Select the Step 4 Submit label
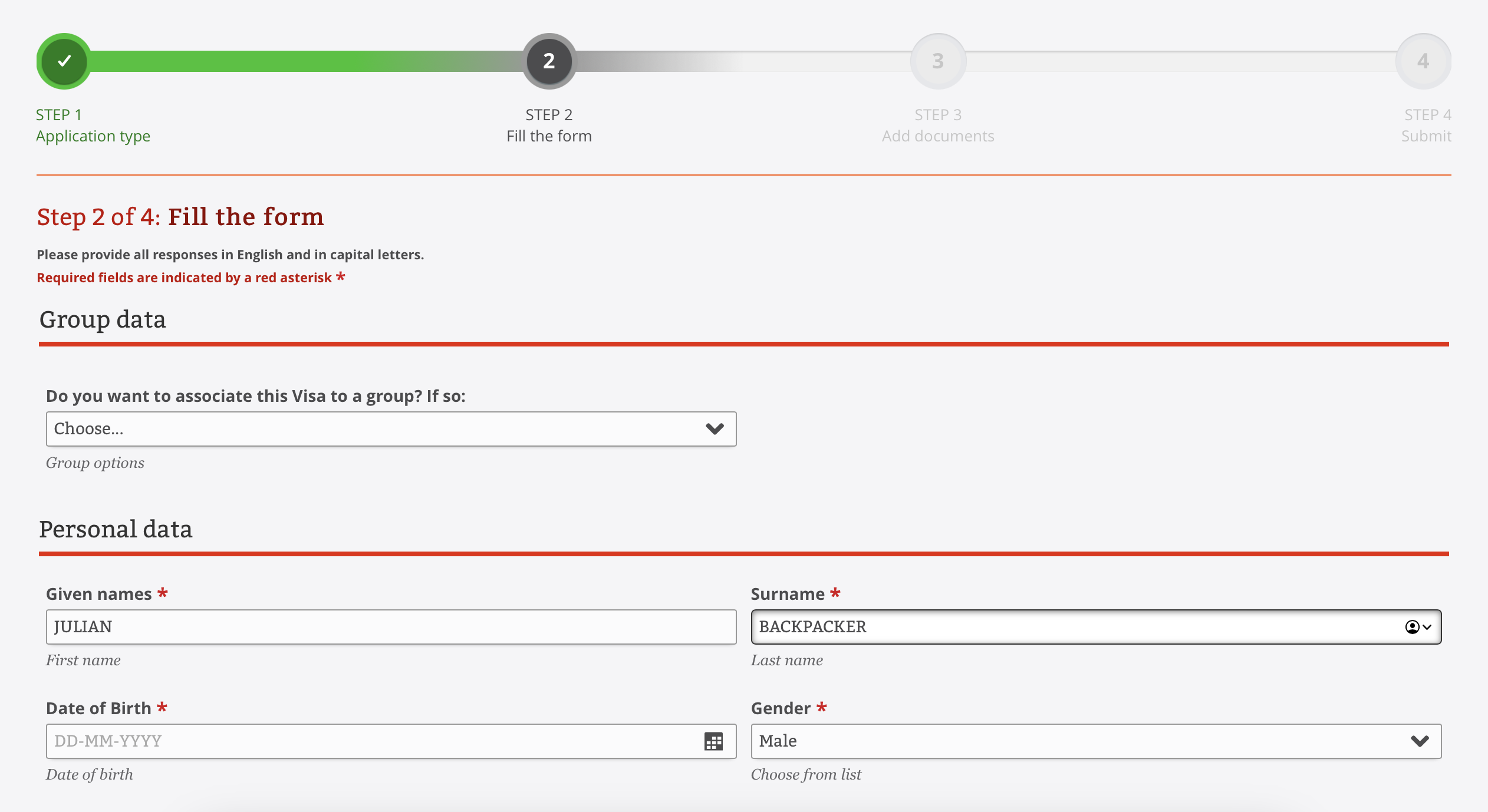This screenshot has height=812, width=1488. click(x=1426, y=136)
